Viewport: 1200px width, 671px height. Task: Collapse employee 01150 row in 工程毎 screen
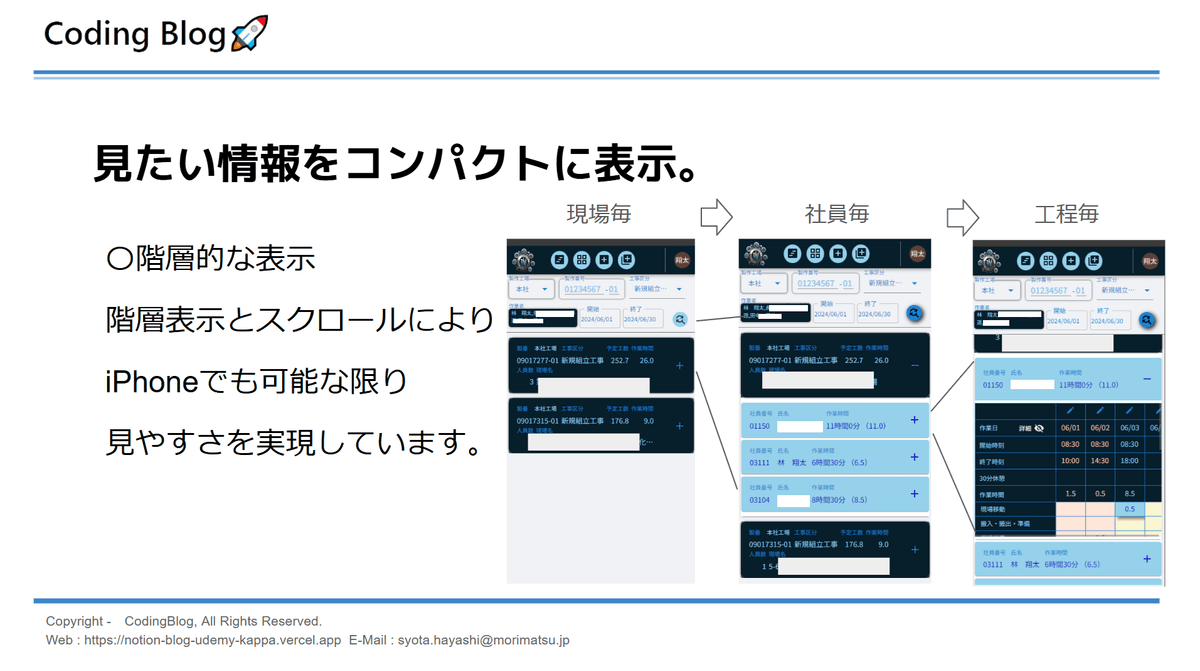(x=1147, y=380)
